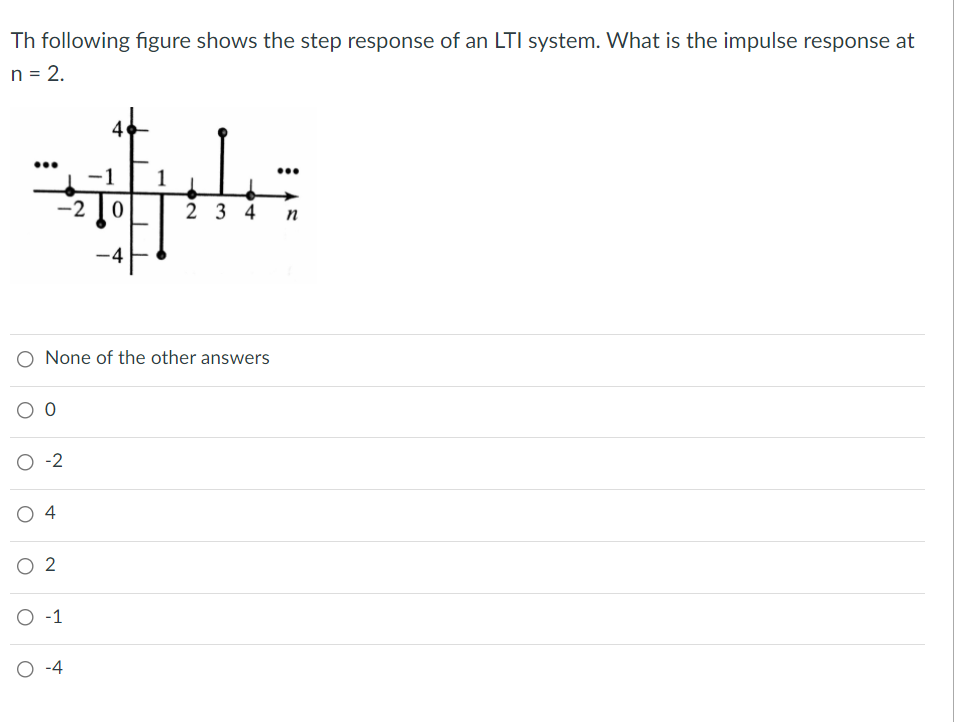Click the origin point 0 in the figure

tap(117, 207)
